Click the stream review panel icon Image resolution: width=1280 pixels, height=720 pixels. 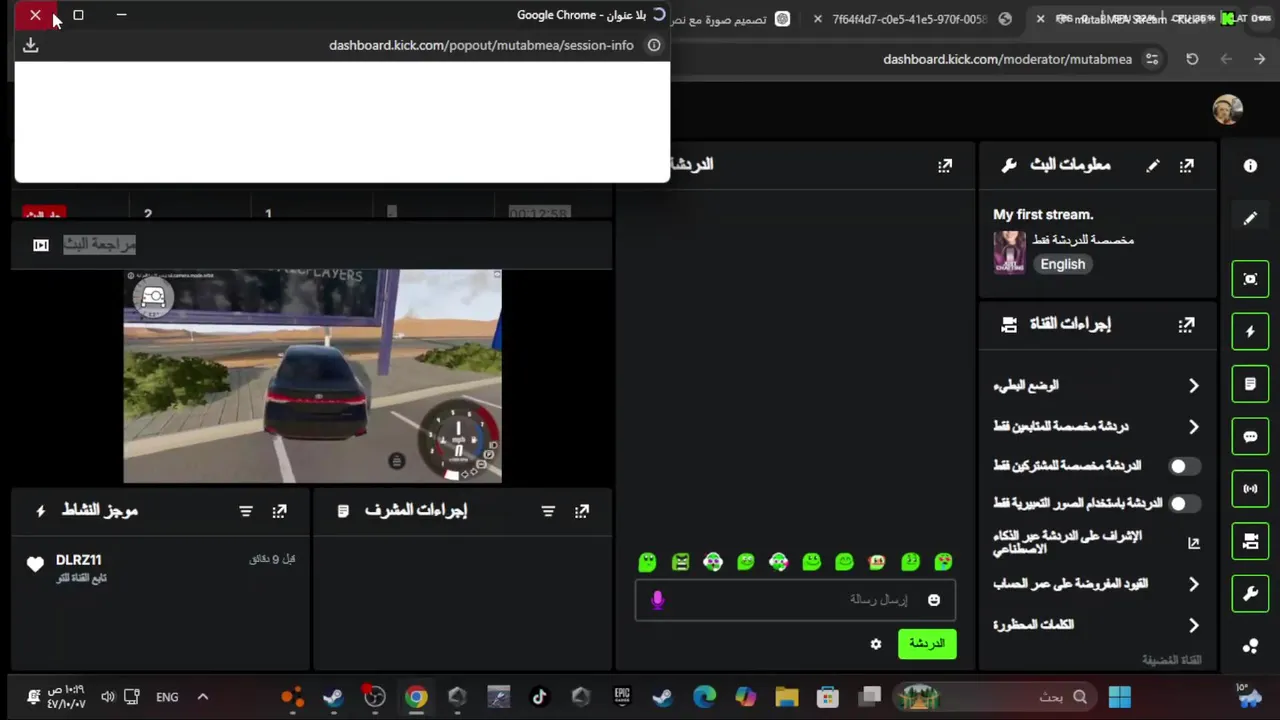pos(41,245)
